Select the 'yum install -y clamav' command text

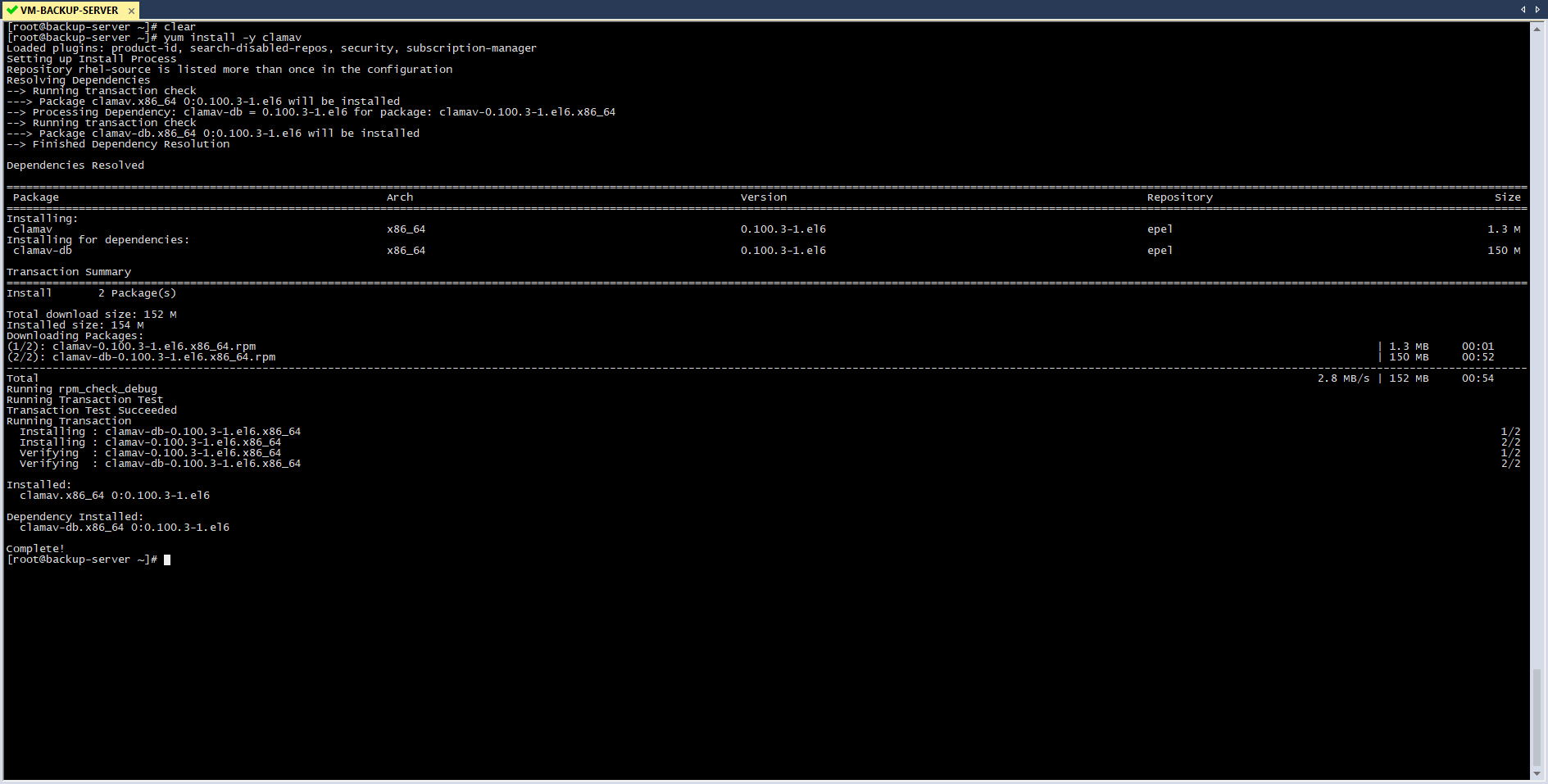click(x=232, y=37)
